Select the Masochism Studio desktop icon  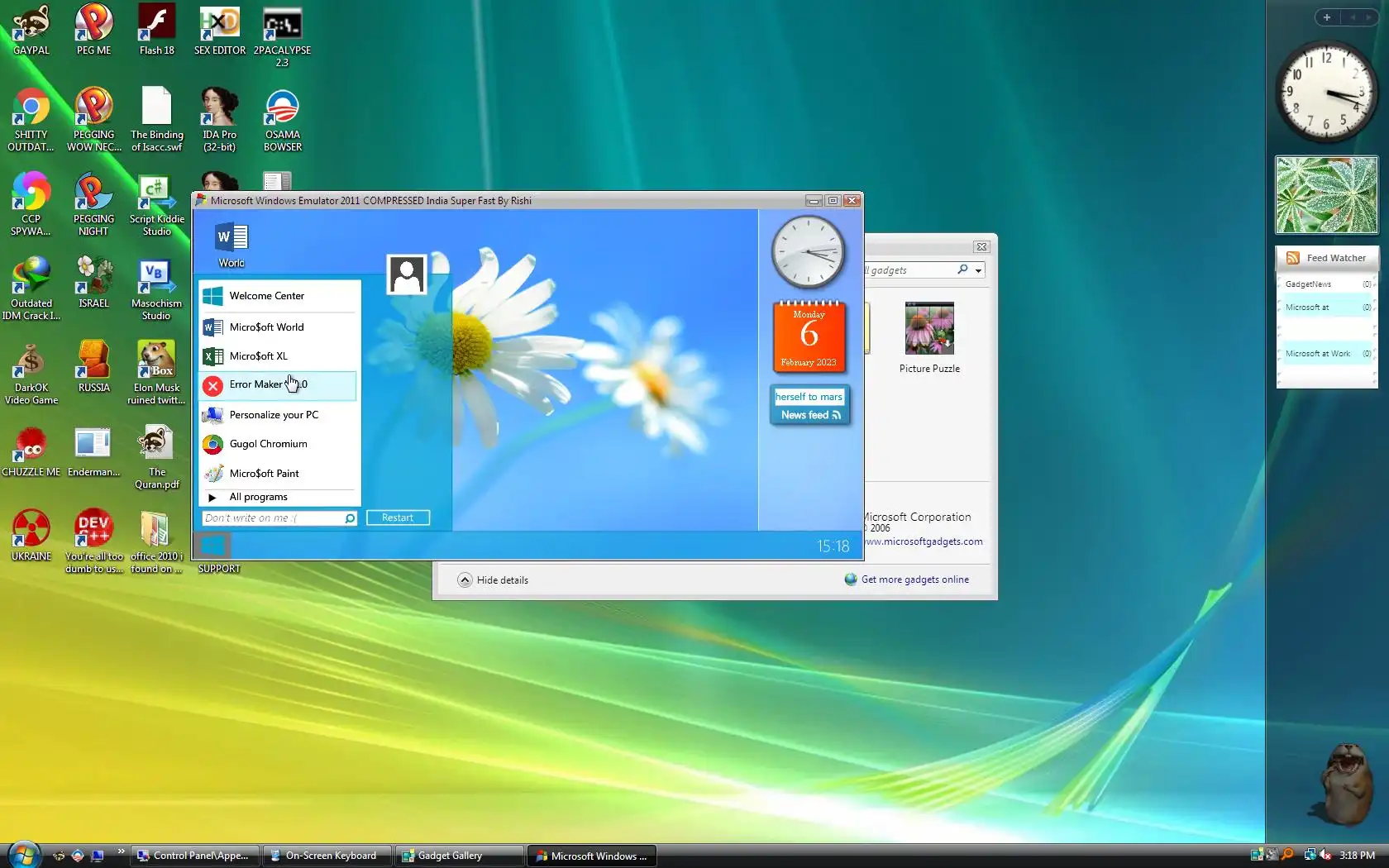(x=156, y=289)
